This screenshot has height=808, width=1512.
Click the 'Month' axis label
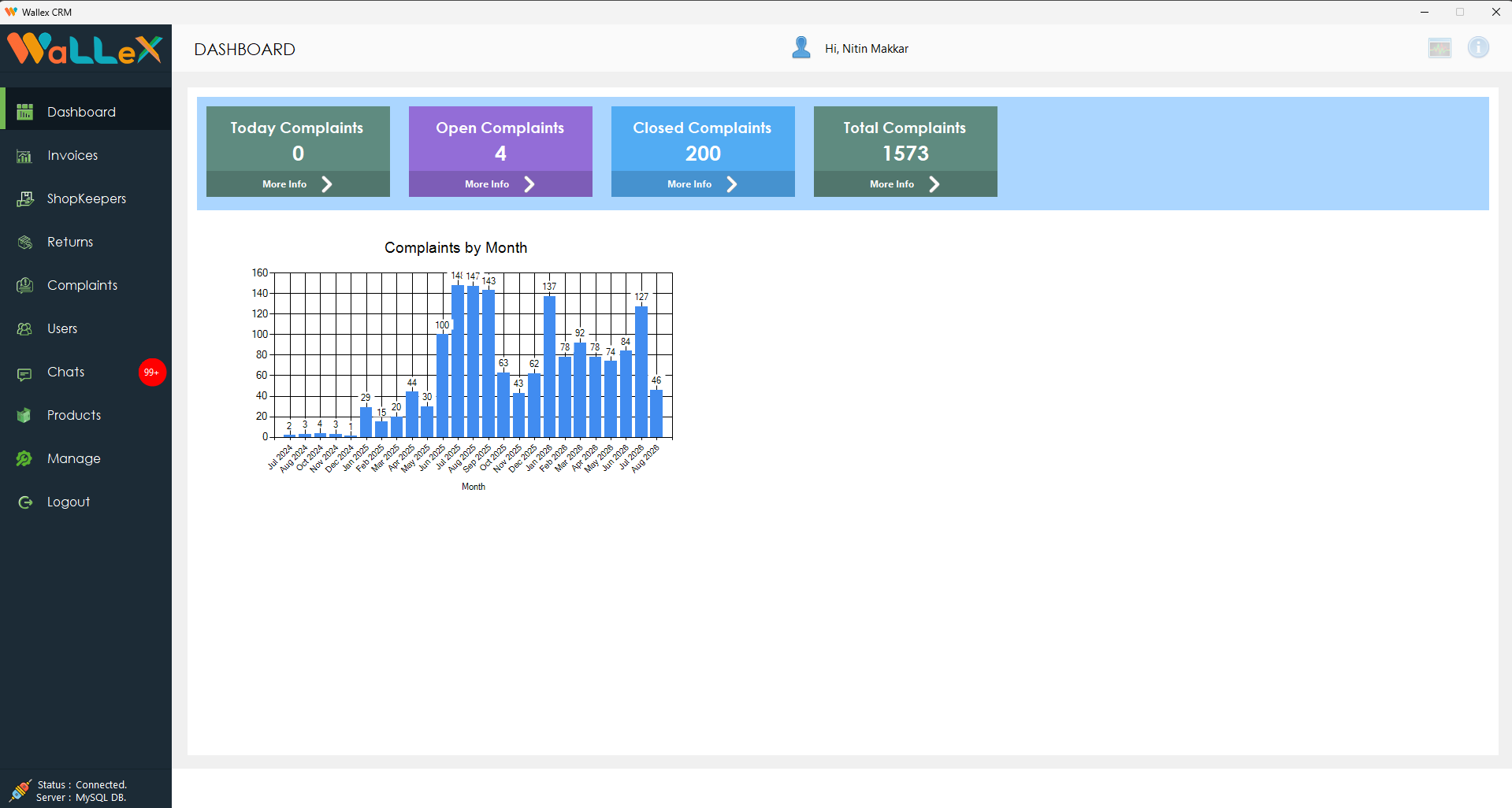tap(474, 487)
